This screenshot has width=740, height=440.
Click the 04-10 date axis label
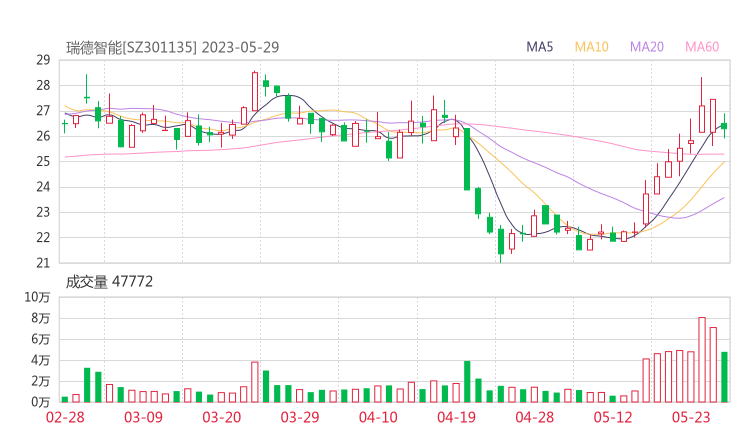[378, 417]
